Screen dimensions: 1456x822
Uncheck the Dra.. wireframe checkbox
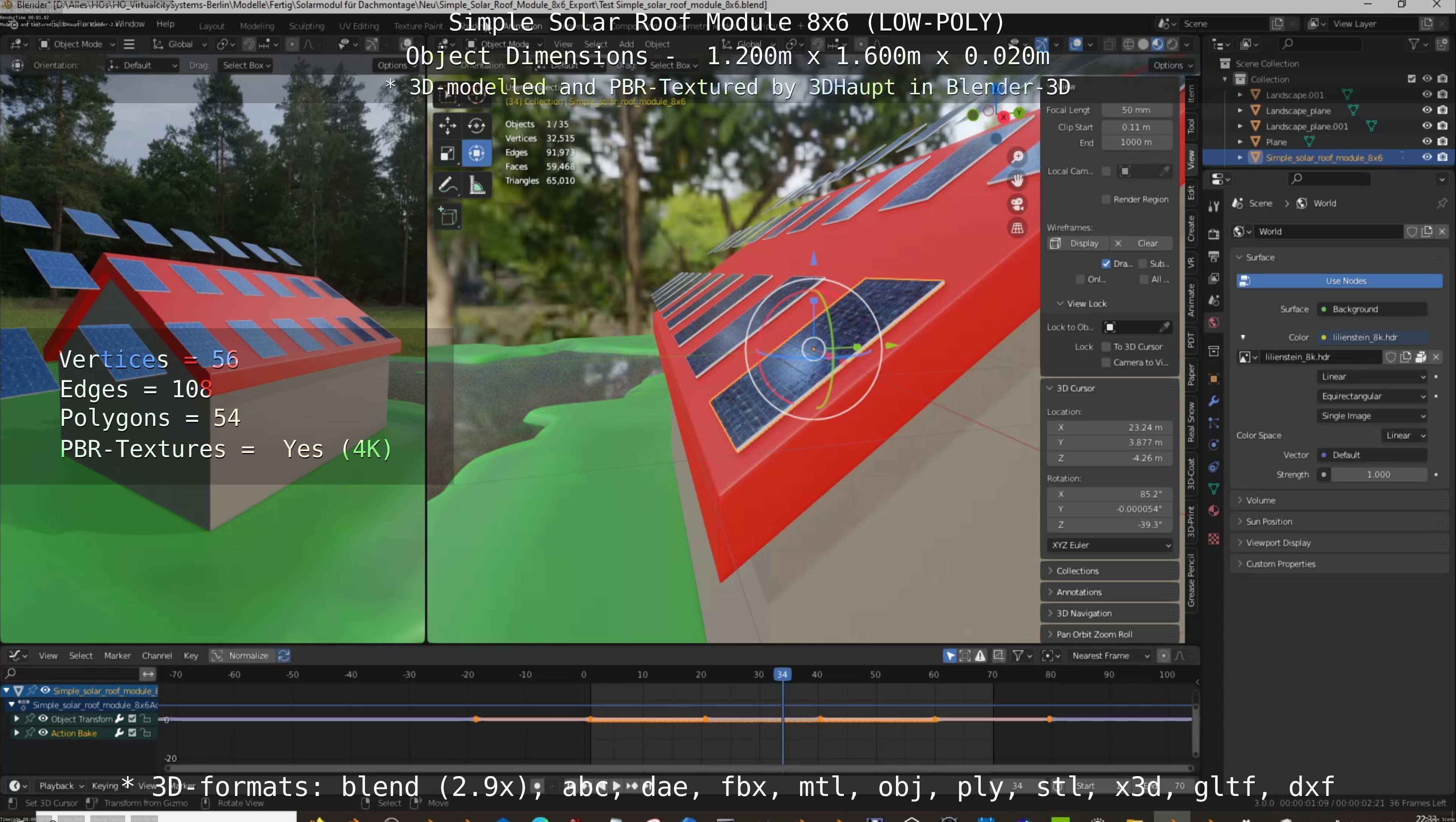(1106, 263)
